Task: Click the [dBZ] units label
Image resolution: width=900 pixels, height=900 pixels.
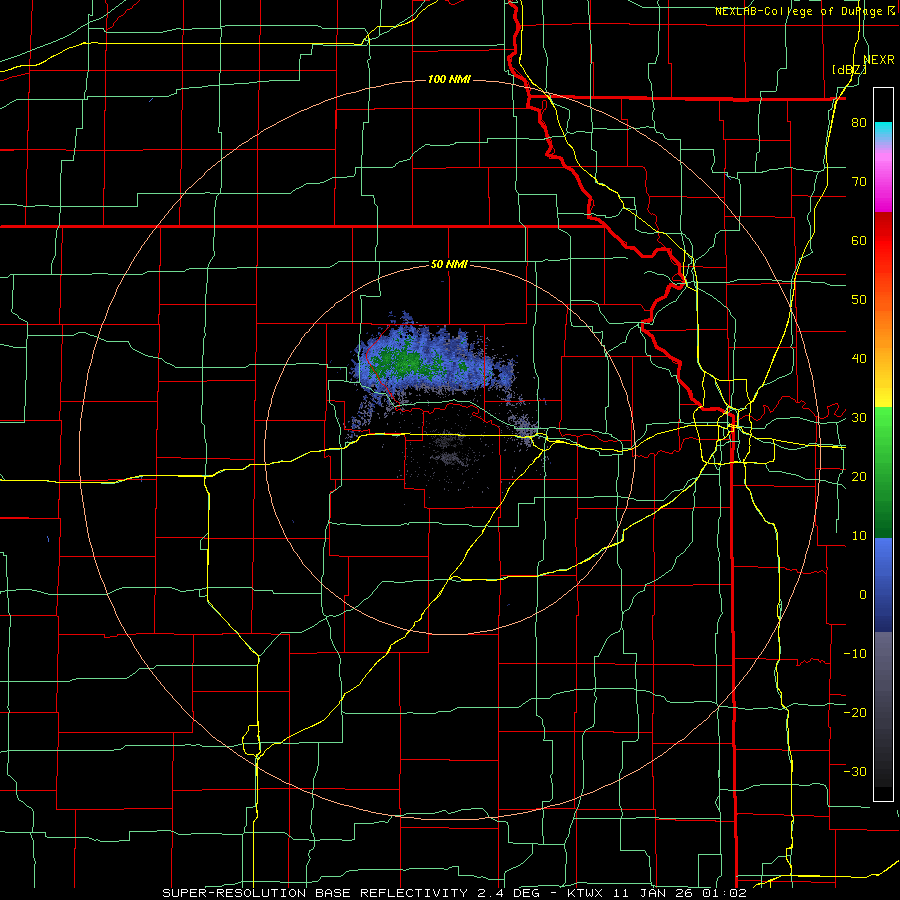Action: (849, 69)
